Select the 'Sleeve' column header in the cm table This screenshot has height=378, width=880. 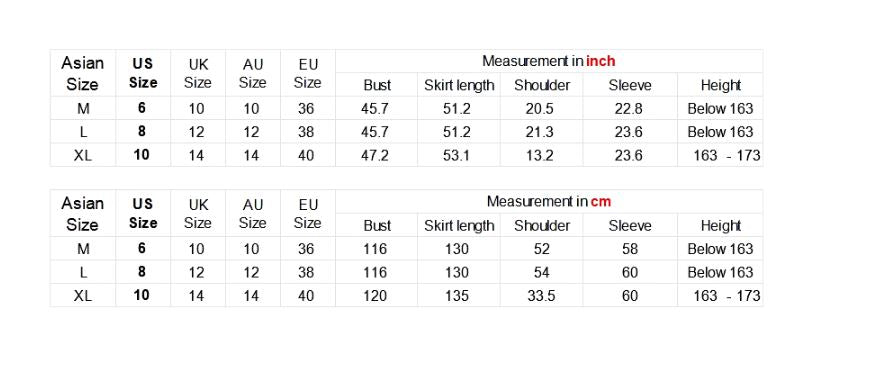point(630,225)
